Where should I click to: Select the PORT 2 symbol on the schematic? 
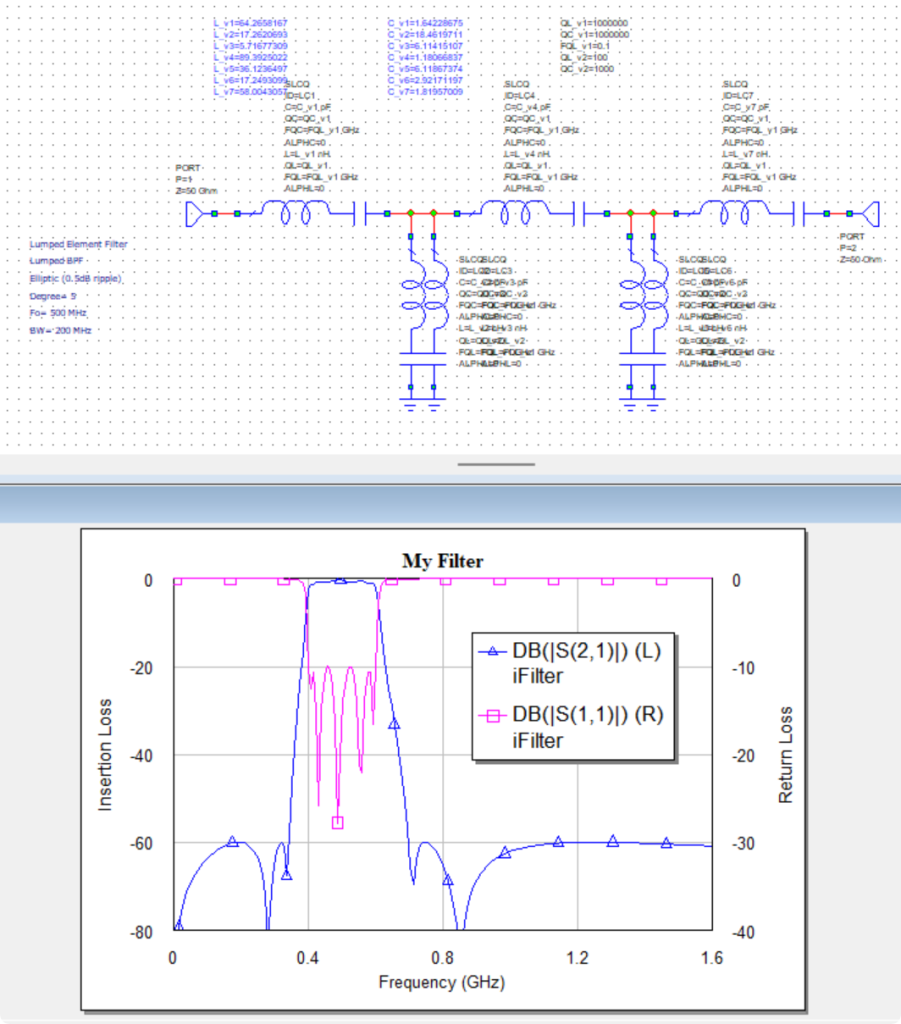pos(871,214)
